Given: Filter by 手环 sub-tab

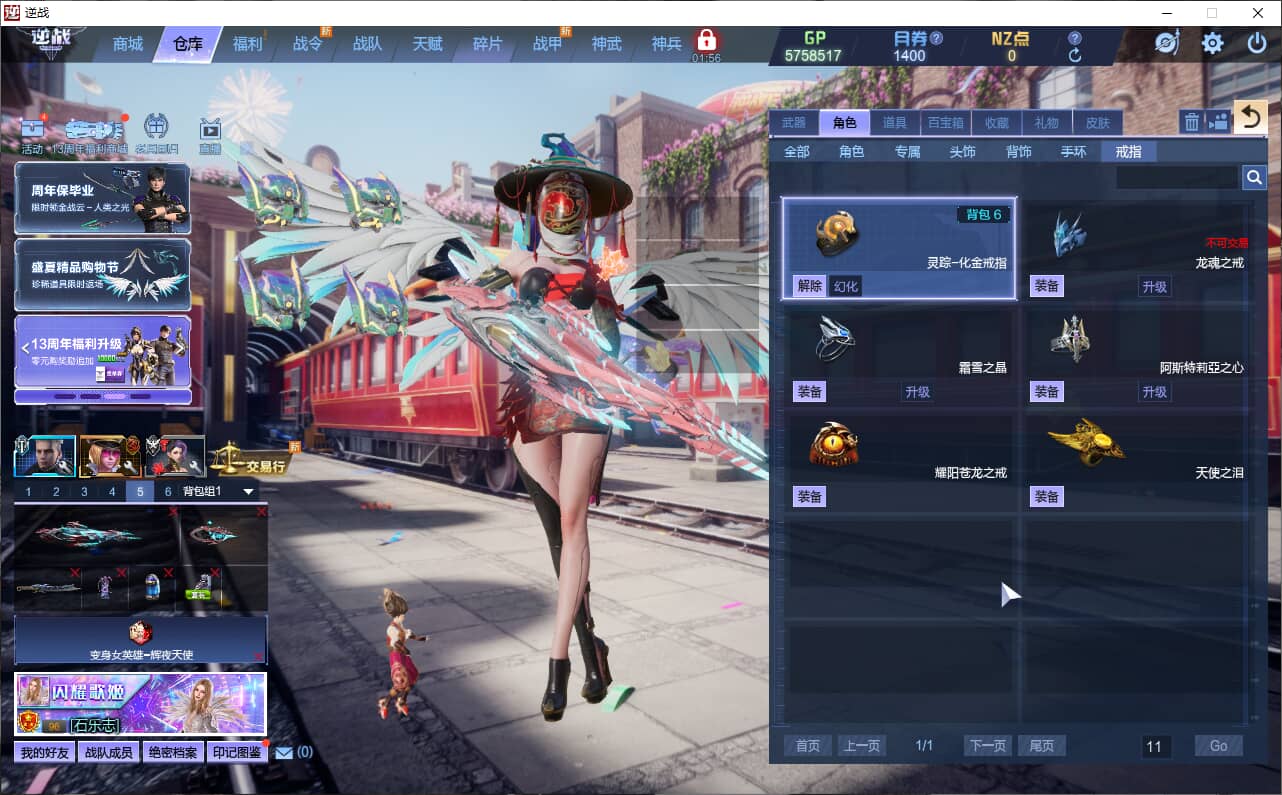Looking at the screenshot, I should coord(1073,152).
